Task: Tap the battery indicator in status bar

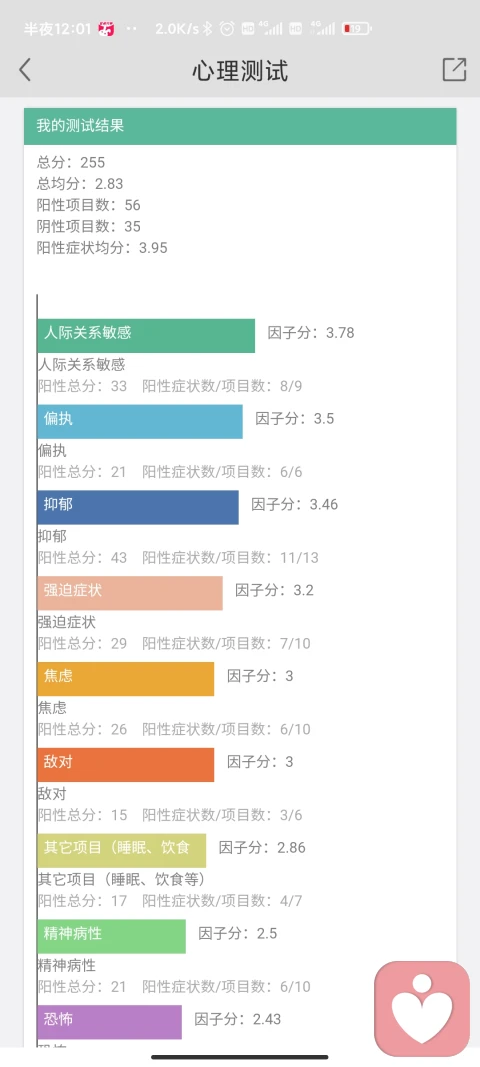Action: pyautogui.click(x=357, y=29)
